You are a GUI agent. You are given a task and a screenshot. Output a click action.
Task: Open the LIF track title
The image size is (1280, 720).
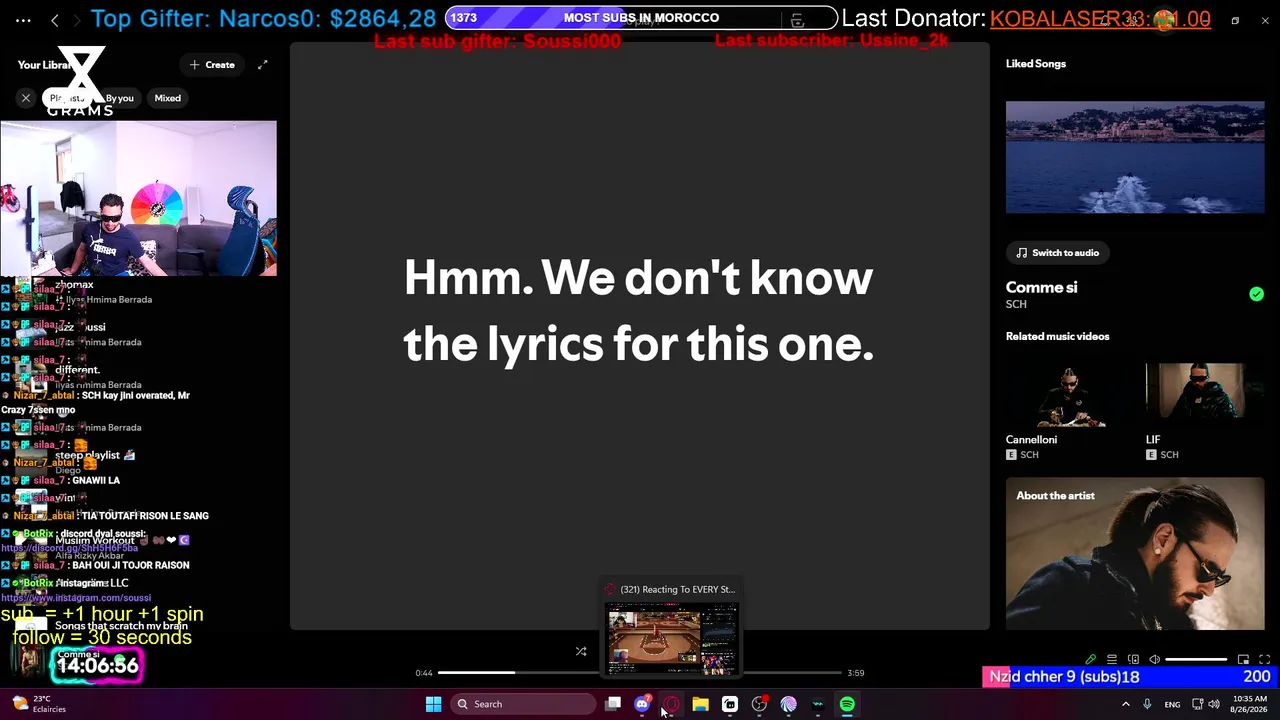click(x=1153, y=440)
